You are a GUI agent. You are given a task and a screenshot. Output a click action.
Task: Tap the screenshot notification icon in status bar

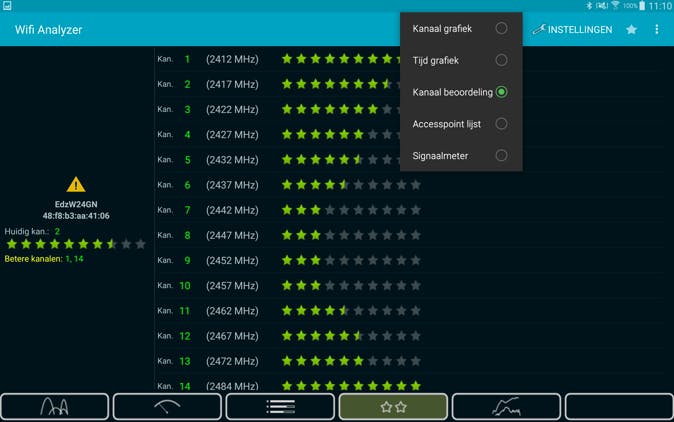pos(7,6)
